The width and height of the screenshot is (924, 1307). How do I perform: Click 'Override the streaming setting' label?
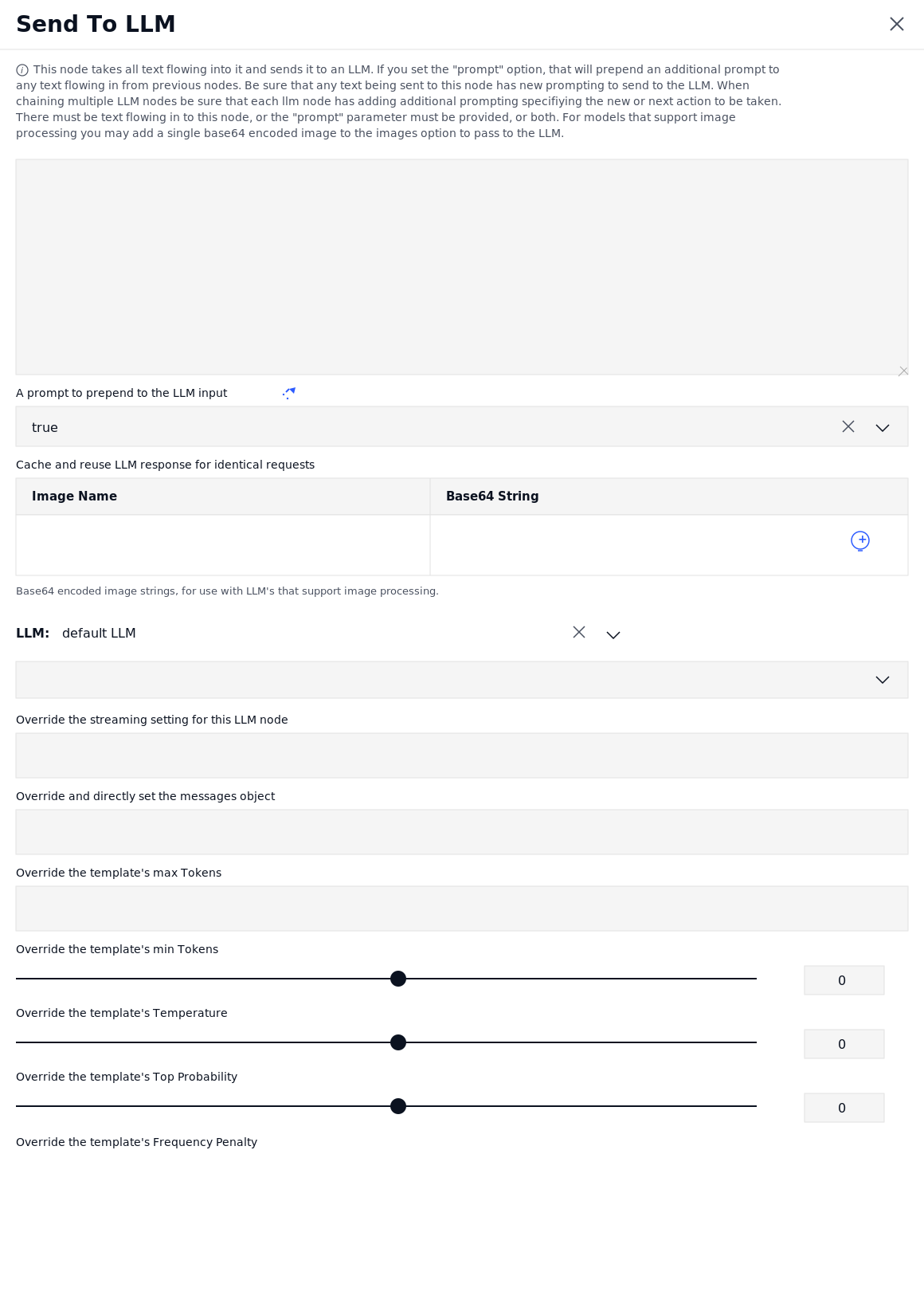tap(152, 720)
